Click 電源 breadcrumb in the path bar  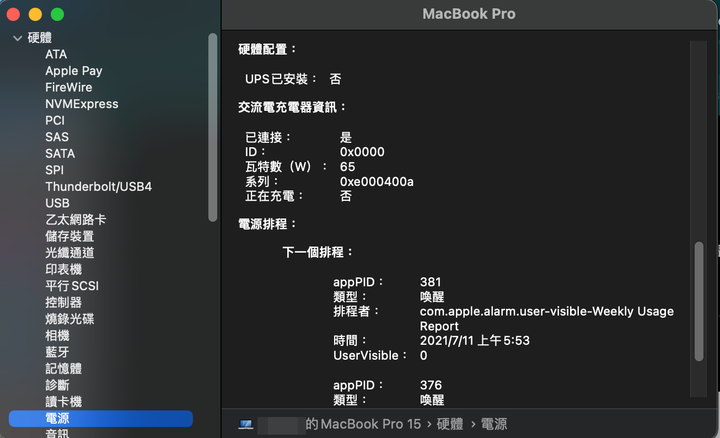[x=494, y=424]
